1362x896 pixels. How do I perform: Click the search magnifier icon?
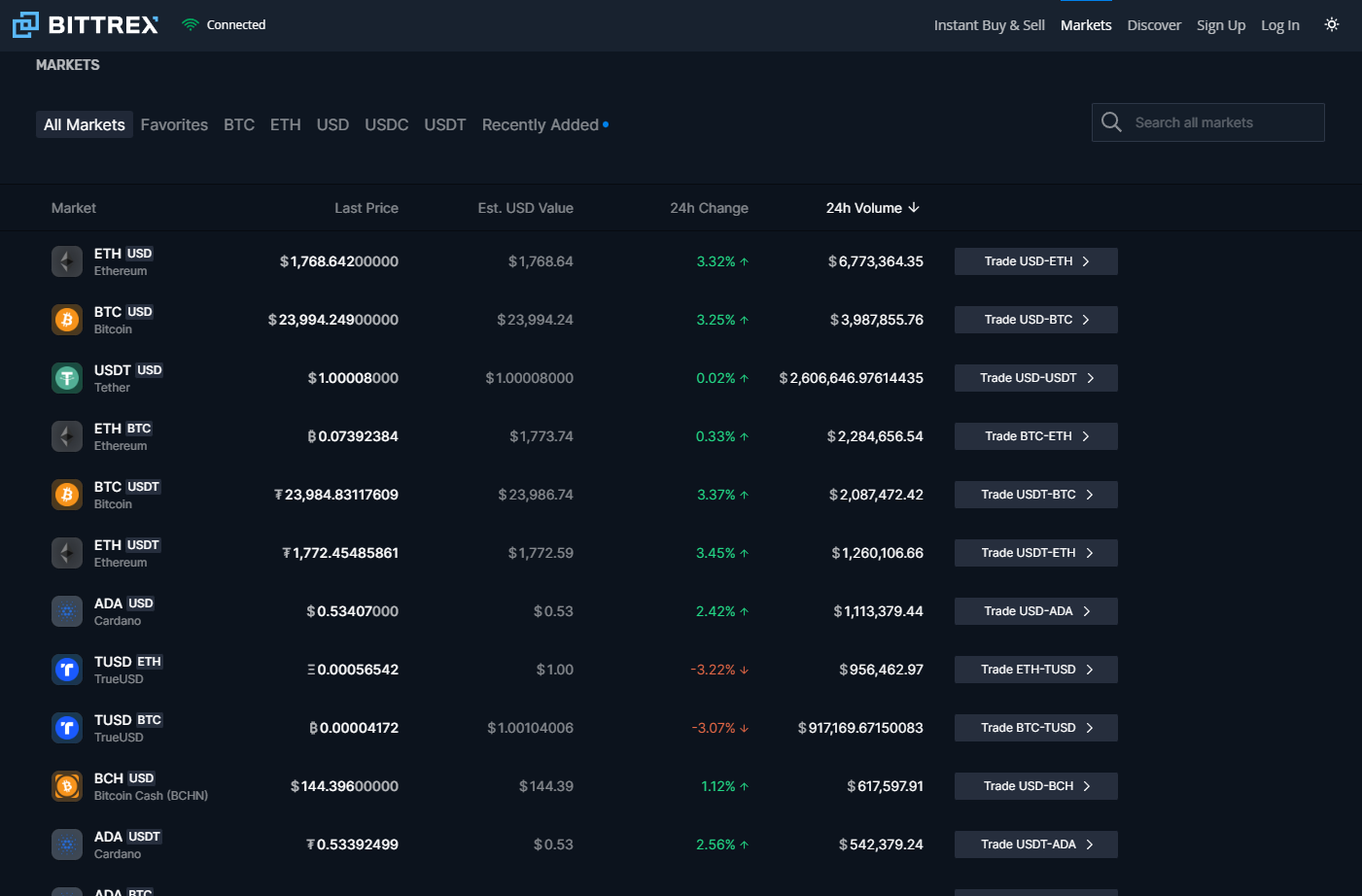[1111, 122]
